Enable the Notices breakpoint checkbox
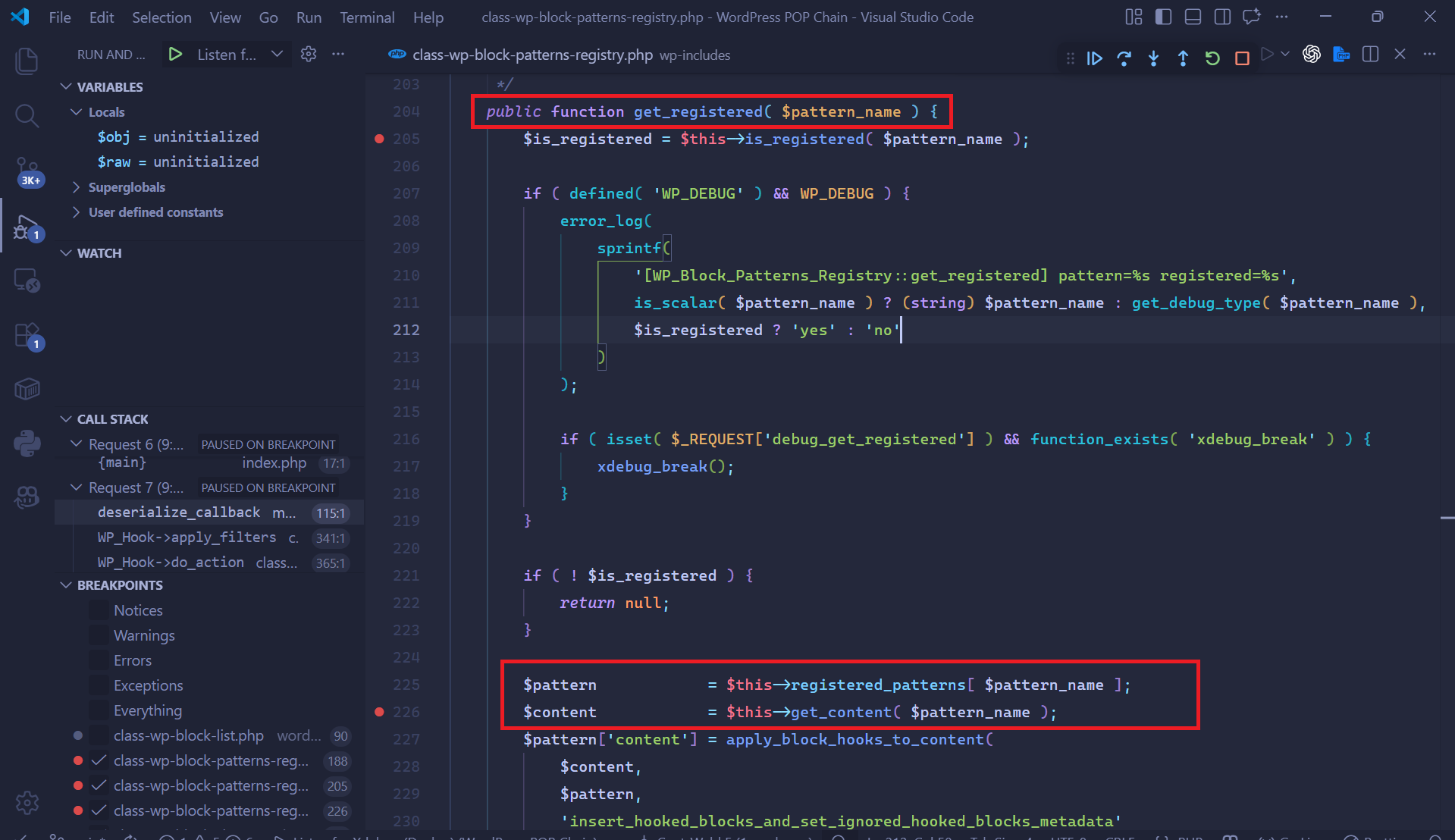This screenshot has height=840, width=1455. pos(99,610)
